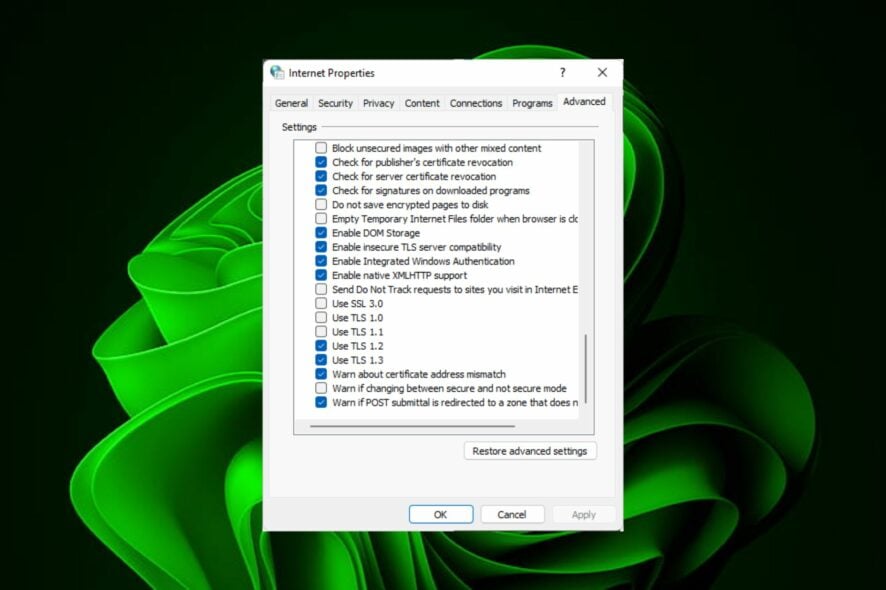886x590 pixels.
Task: Toggle Use TLS 1.3 off
Action: [322, 360]
